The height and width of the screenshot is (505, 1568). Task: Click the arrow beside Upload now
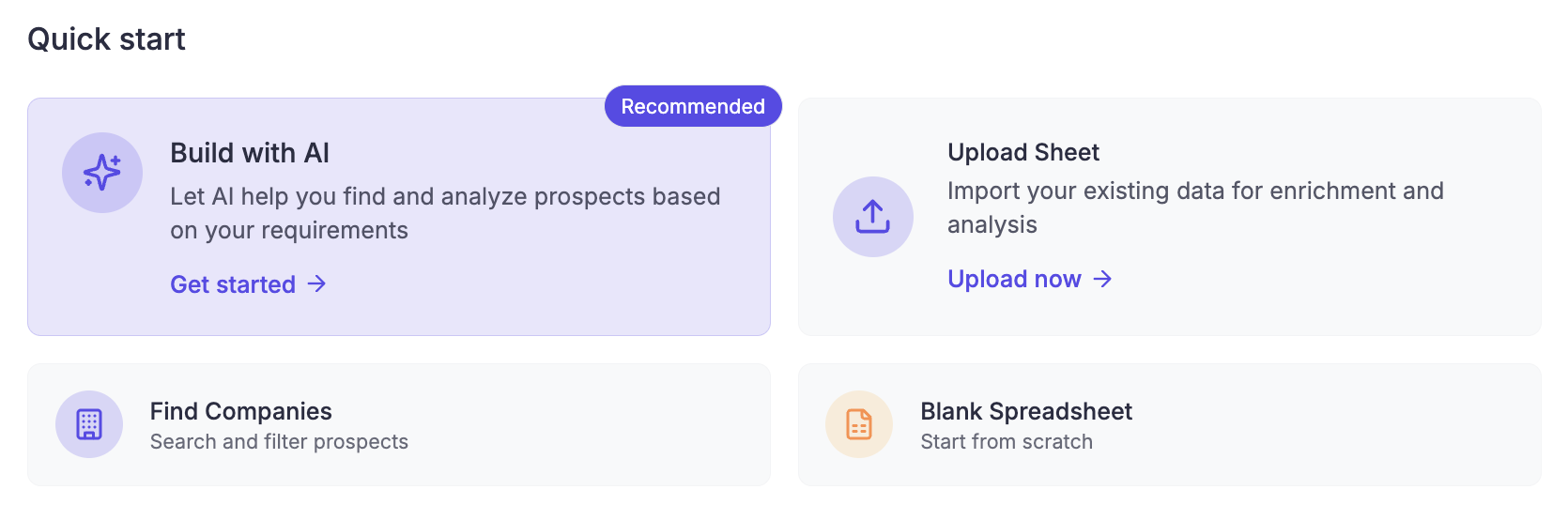(1103, 279)
